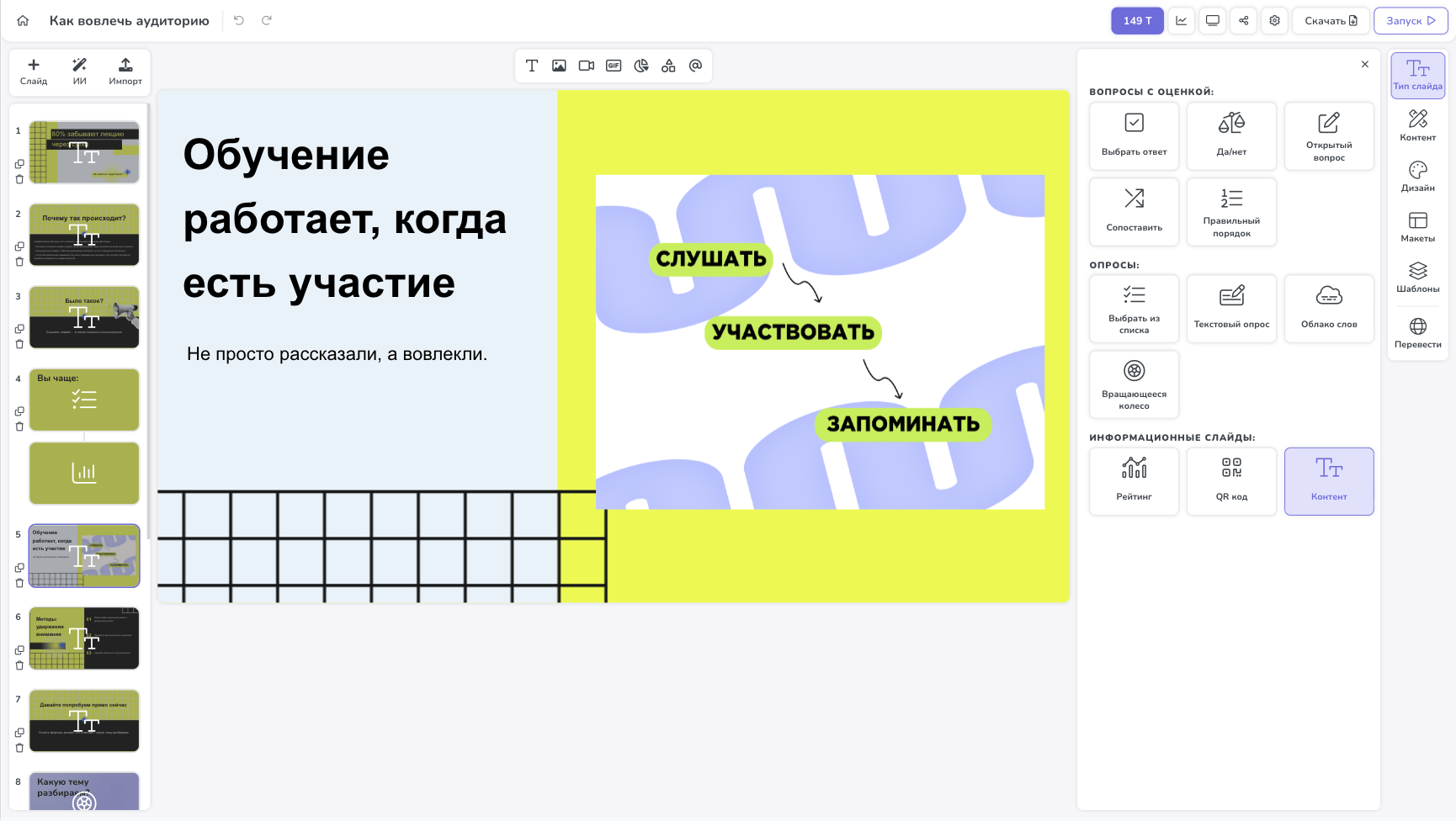Switch to the Макеты tab
The height and width of the screenshot is (821, 1456).
pyautogui.click(x=1417, y=227)
